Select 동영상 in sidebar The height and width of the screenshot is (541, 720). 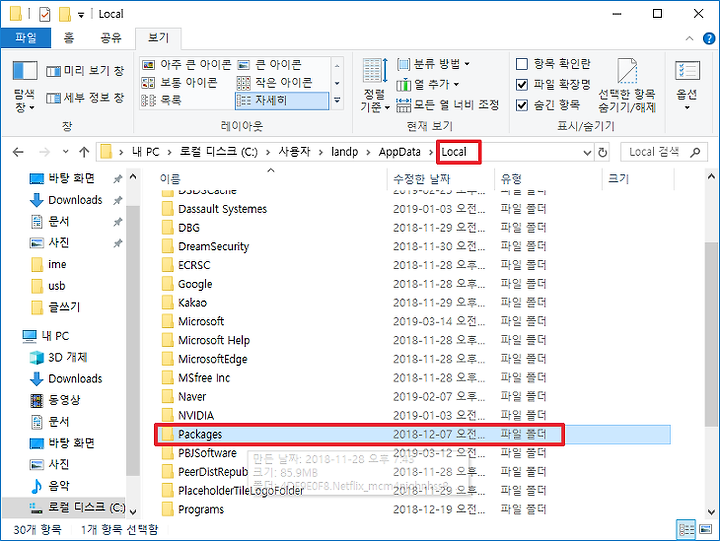coord(55,400)
